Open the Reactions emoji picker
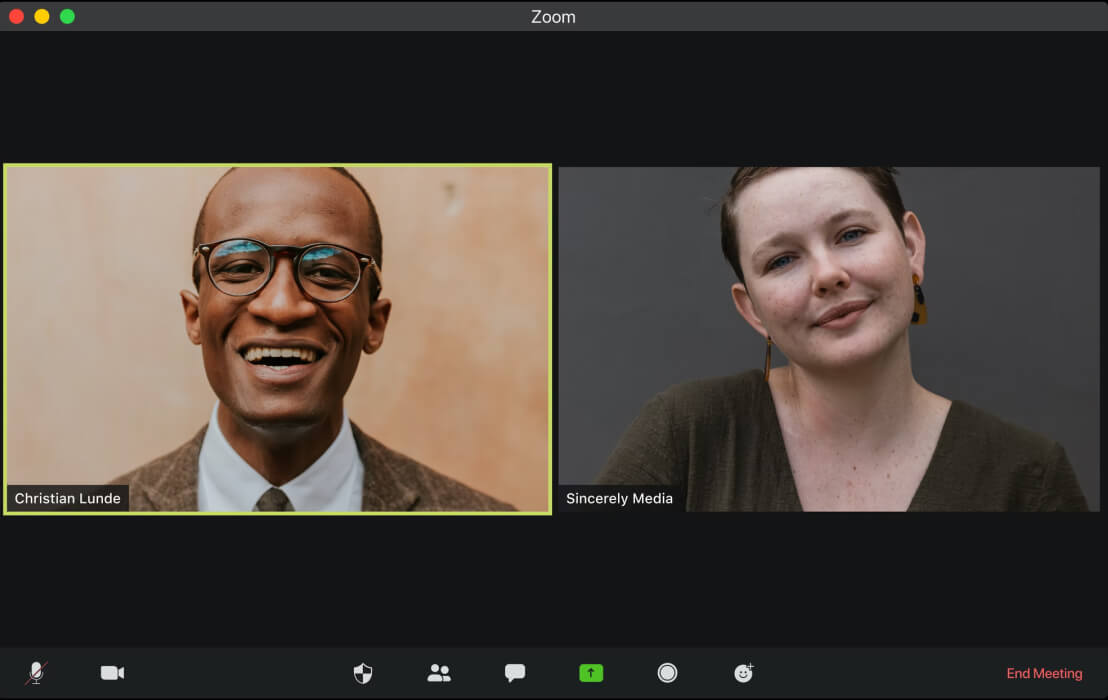Image resolution: width=1108 pixels, height=700 pixels. coord(743,673)
